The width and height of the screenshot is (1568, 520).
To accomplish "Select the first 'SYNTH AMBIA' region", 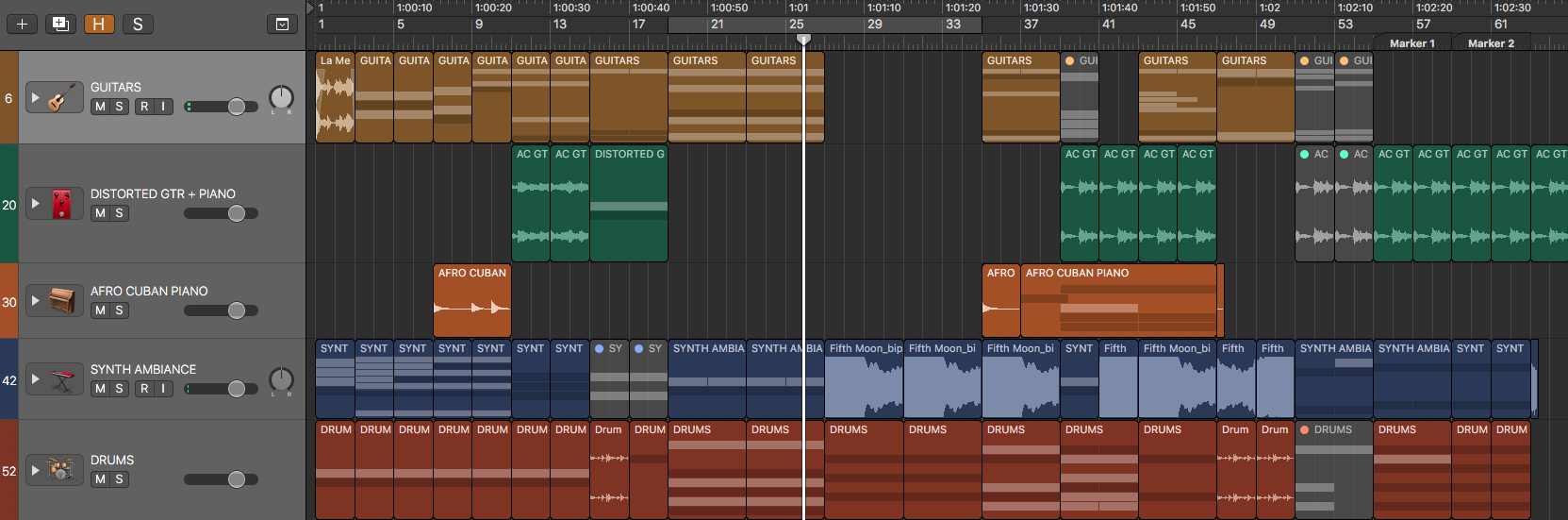I will [707, 378].
